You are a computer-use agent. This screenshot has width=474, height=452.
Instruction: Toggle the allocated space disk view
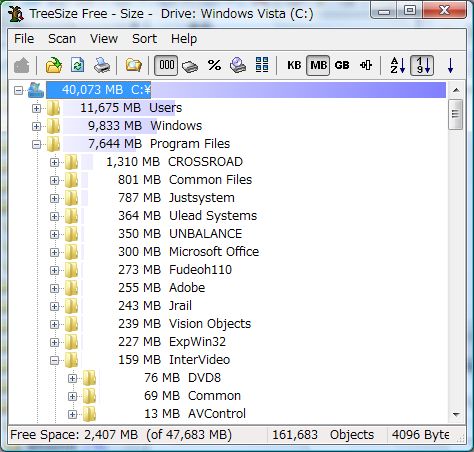point(190,66)
